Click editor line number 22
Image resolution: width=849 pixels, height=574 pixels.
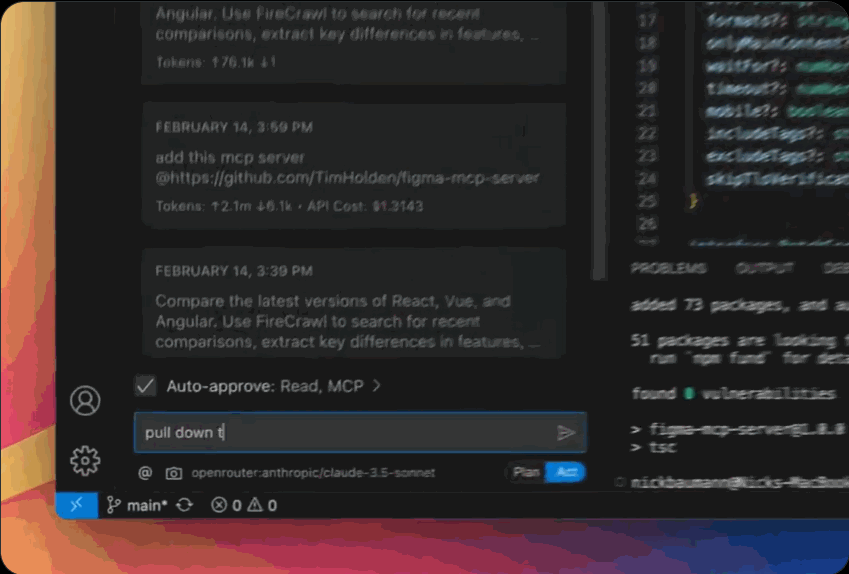[649, 134]
